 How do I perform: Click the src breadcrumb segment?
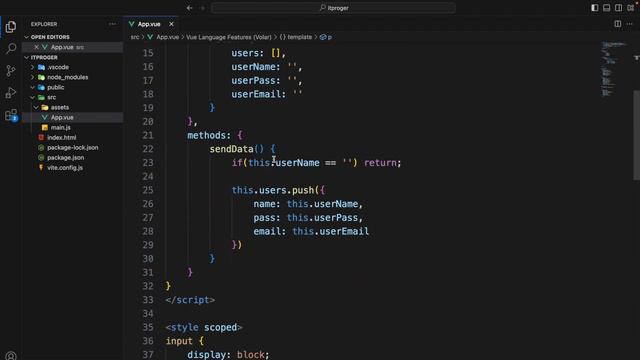(135, 37)
